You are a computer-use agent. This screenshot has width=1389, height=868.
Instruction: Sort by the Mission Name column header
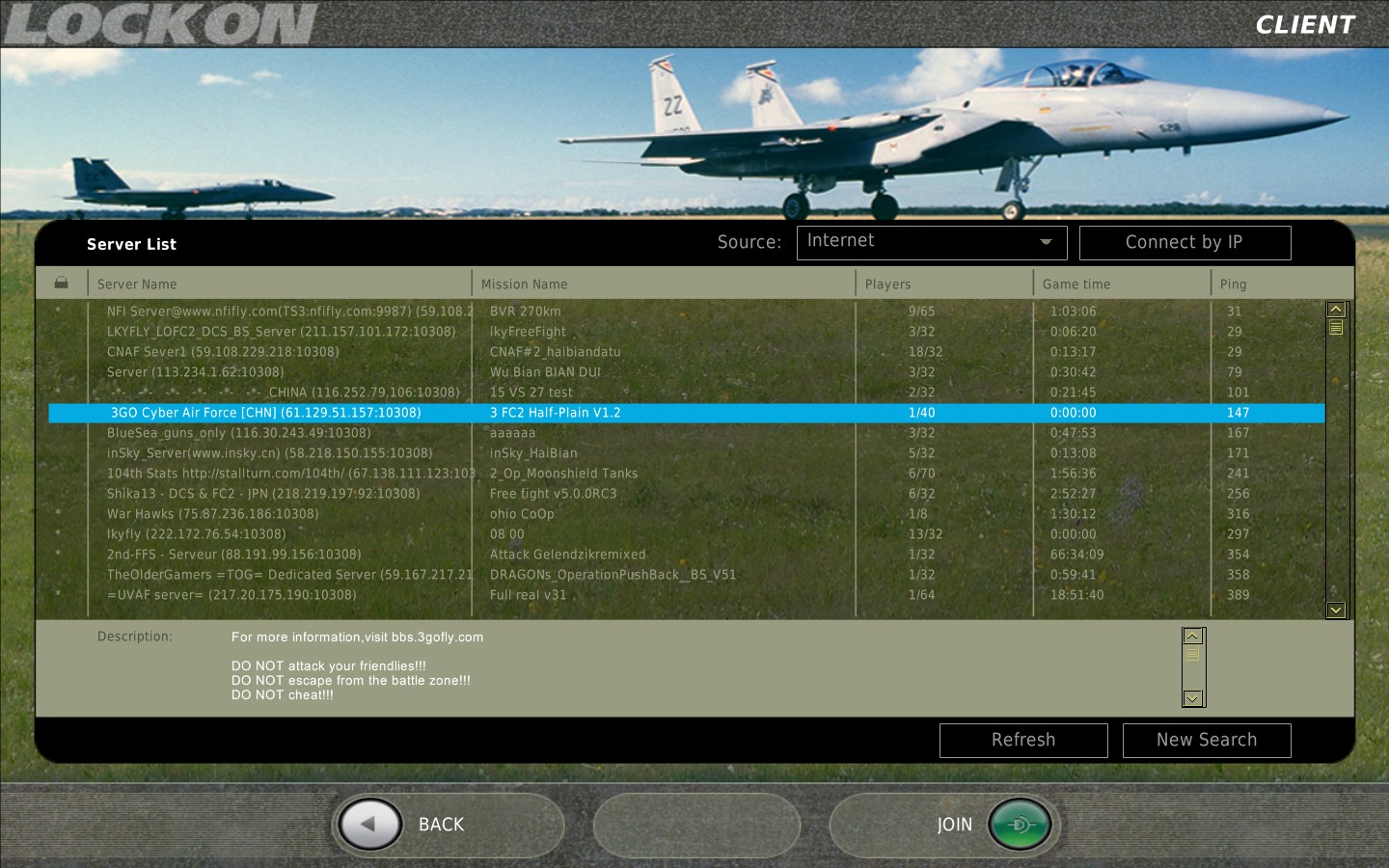pyautogui.click(x=524, y=285)
